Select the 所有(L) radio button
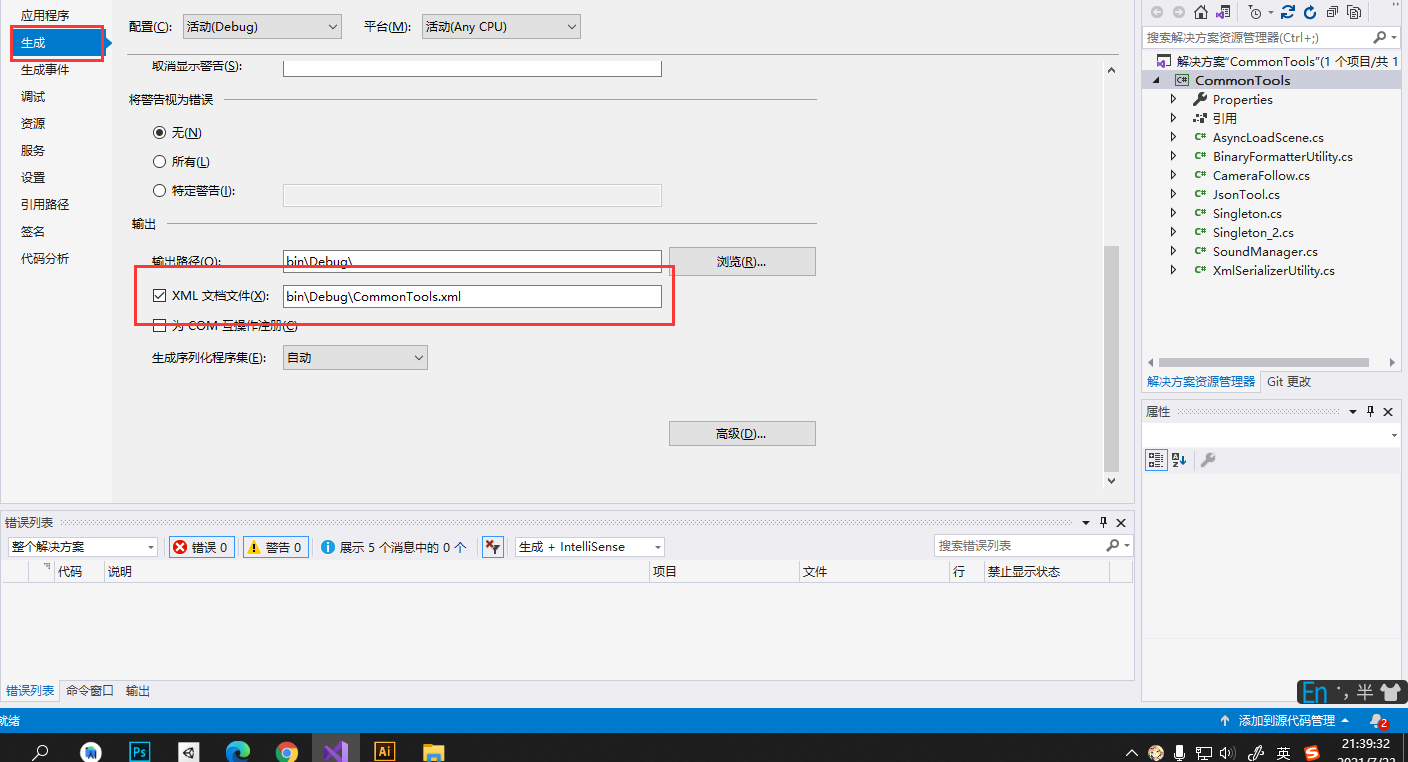 [x=159, y=161]
